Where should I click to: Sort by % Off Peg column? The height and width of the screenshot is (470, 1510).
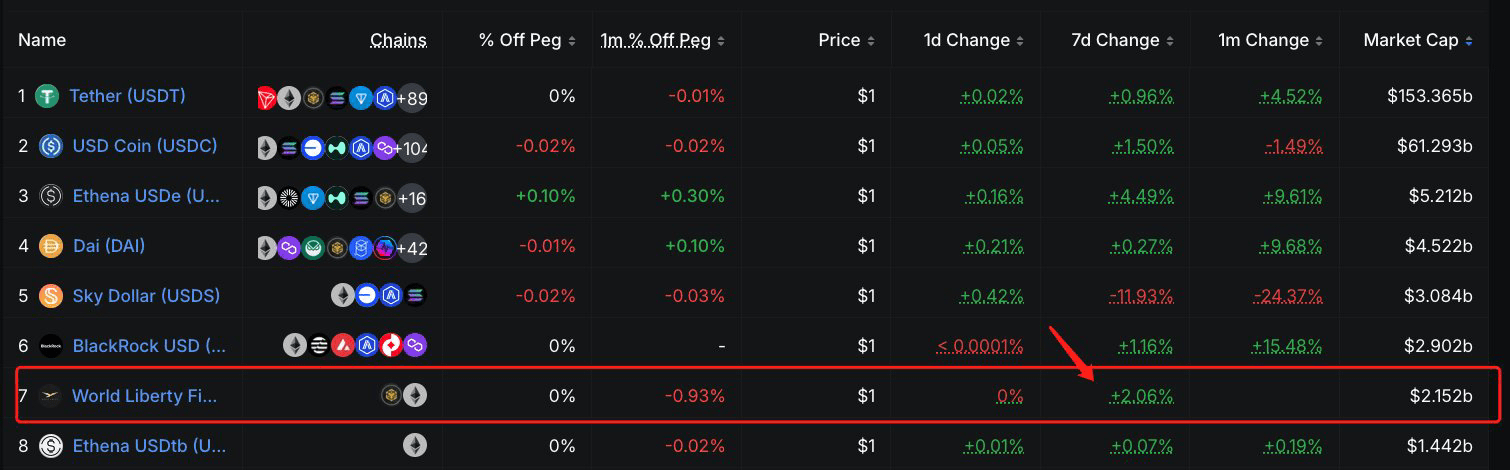(x=527, y=40)
